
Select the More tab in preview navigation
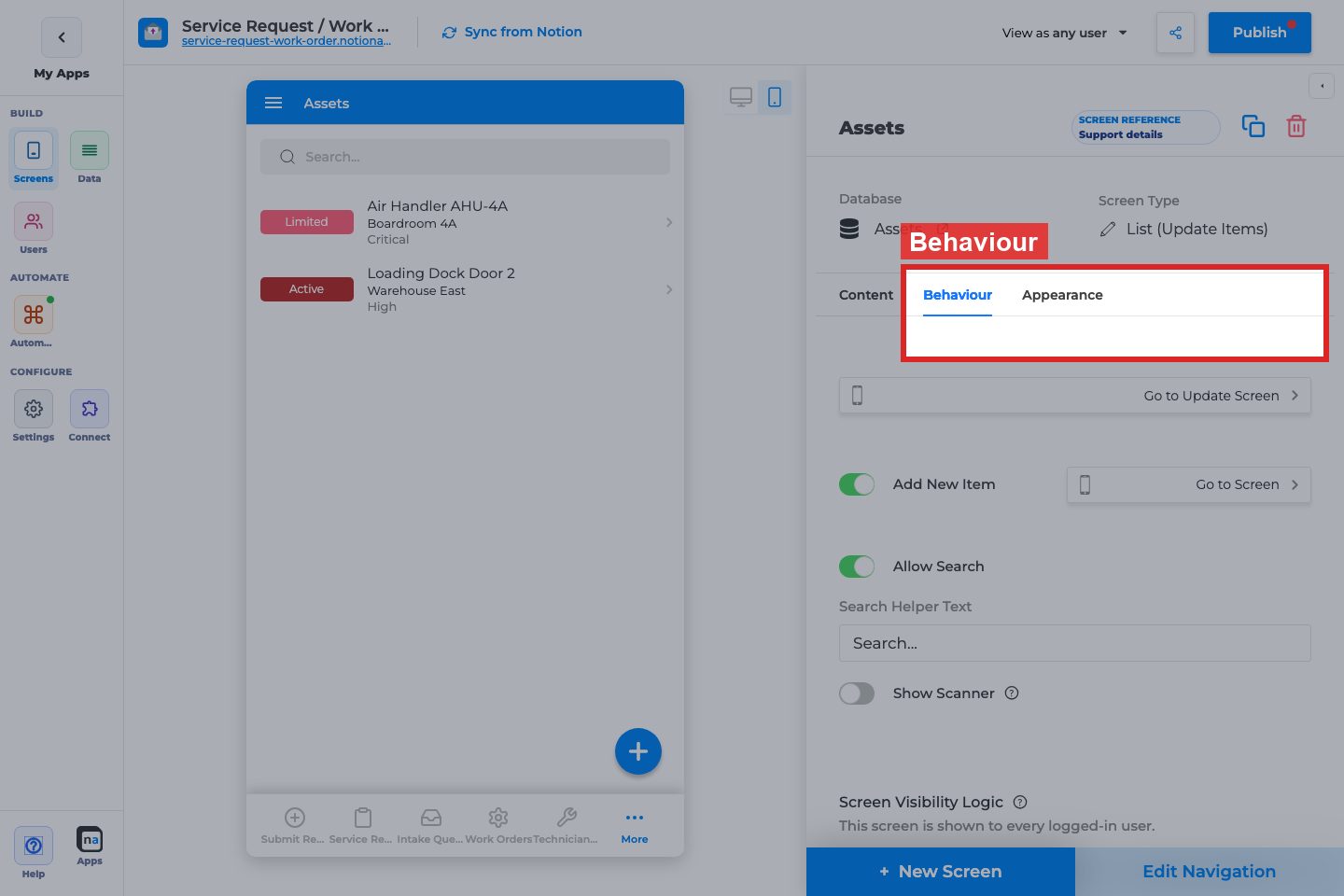coord(635,827)
